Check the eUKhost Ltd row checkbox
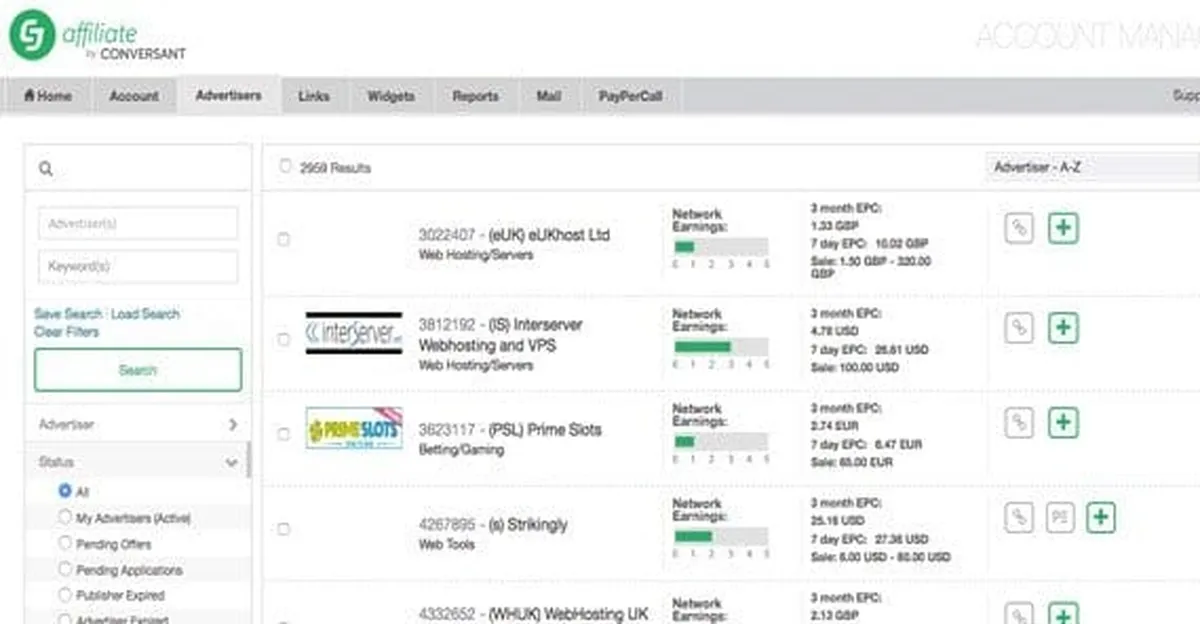The height and width of the screenshot is (624, 1200). tap(284, 240)
